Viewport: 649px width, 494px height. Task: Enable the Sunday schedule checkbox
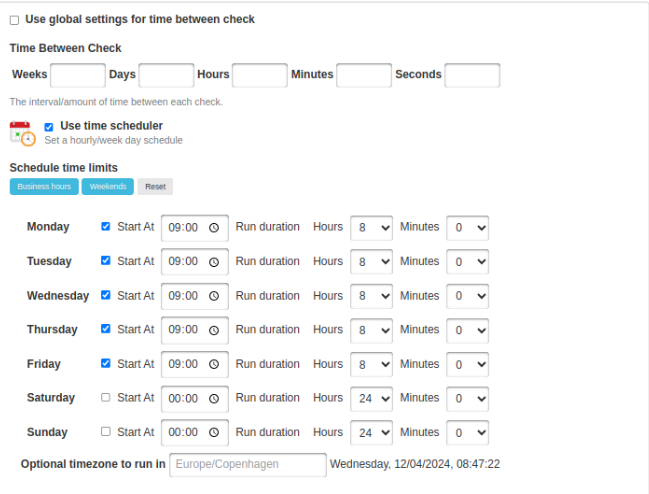106,432
